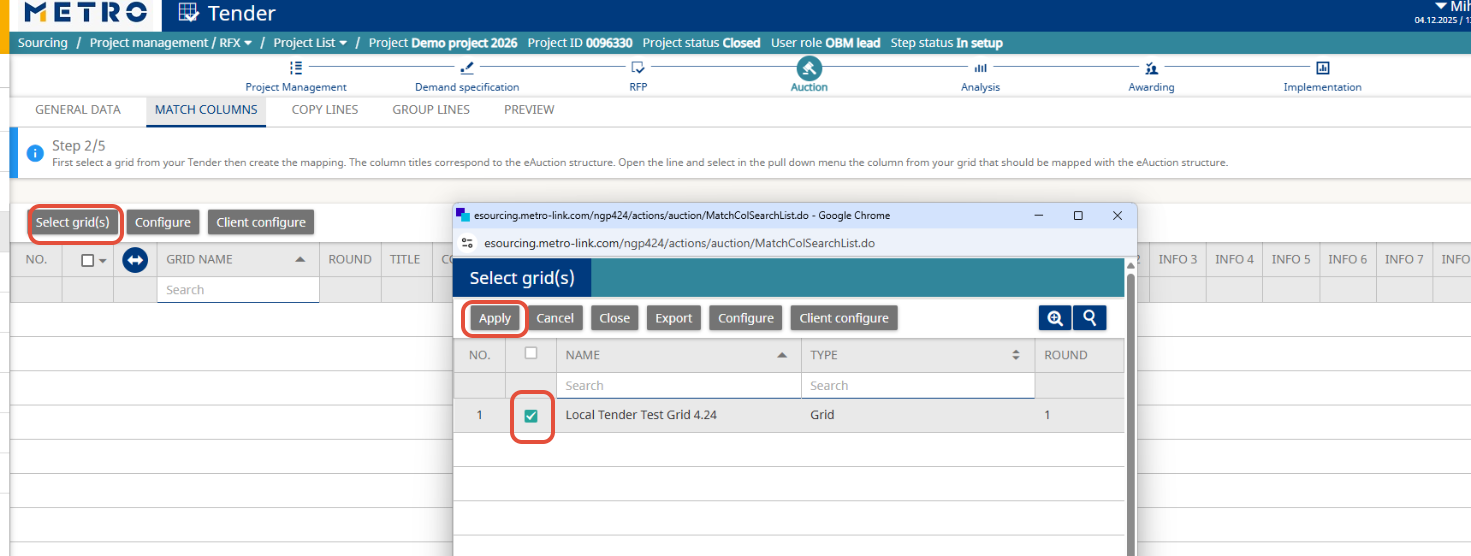The height and width of the screenshot is (556, 1471).
Task: Click Configure in the main toolbar
Action: click(x=163, y=222)
